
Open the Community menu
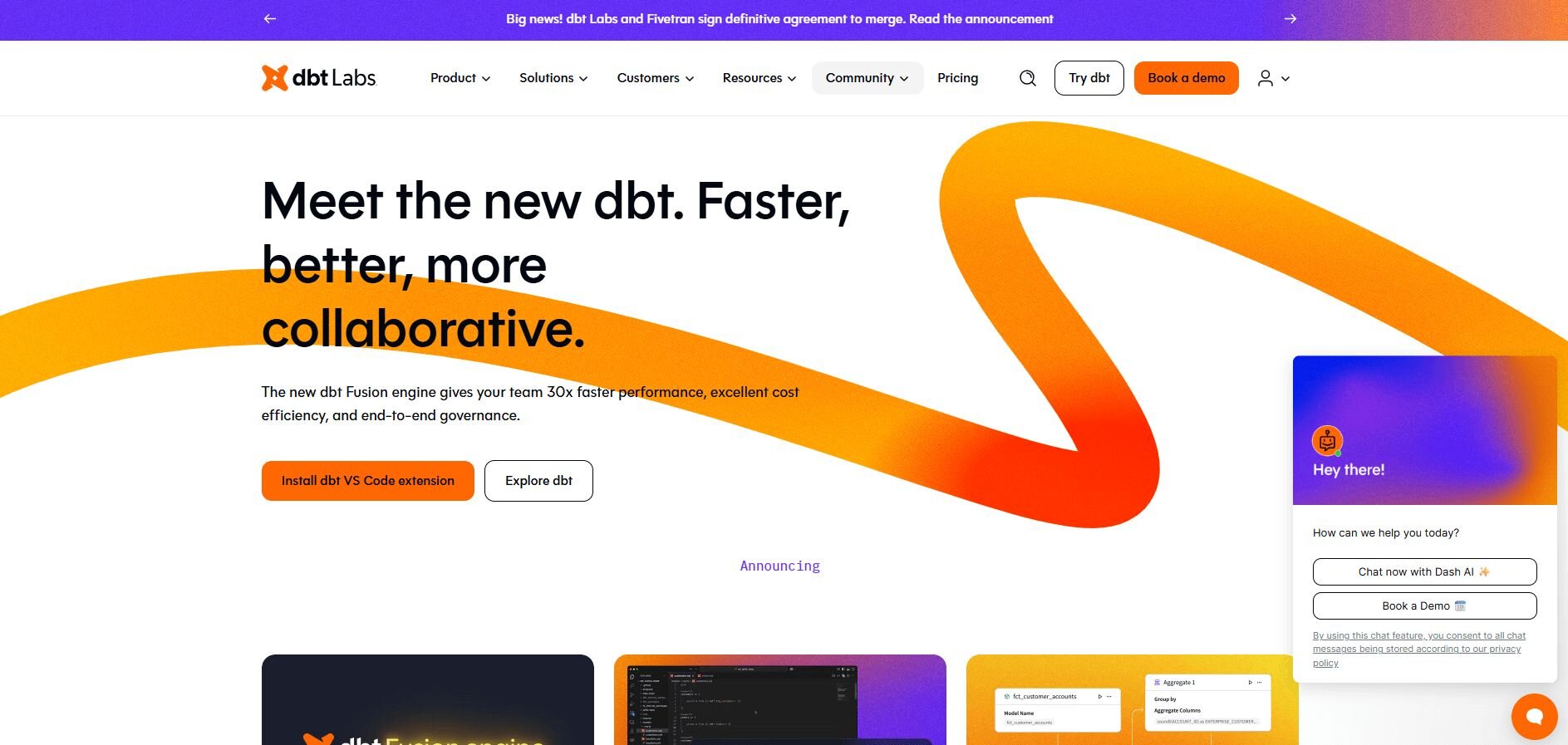point(867,78)
